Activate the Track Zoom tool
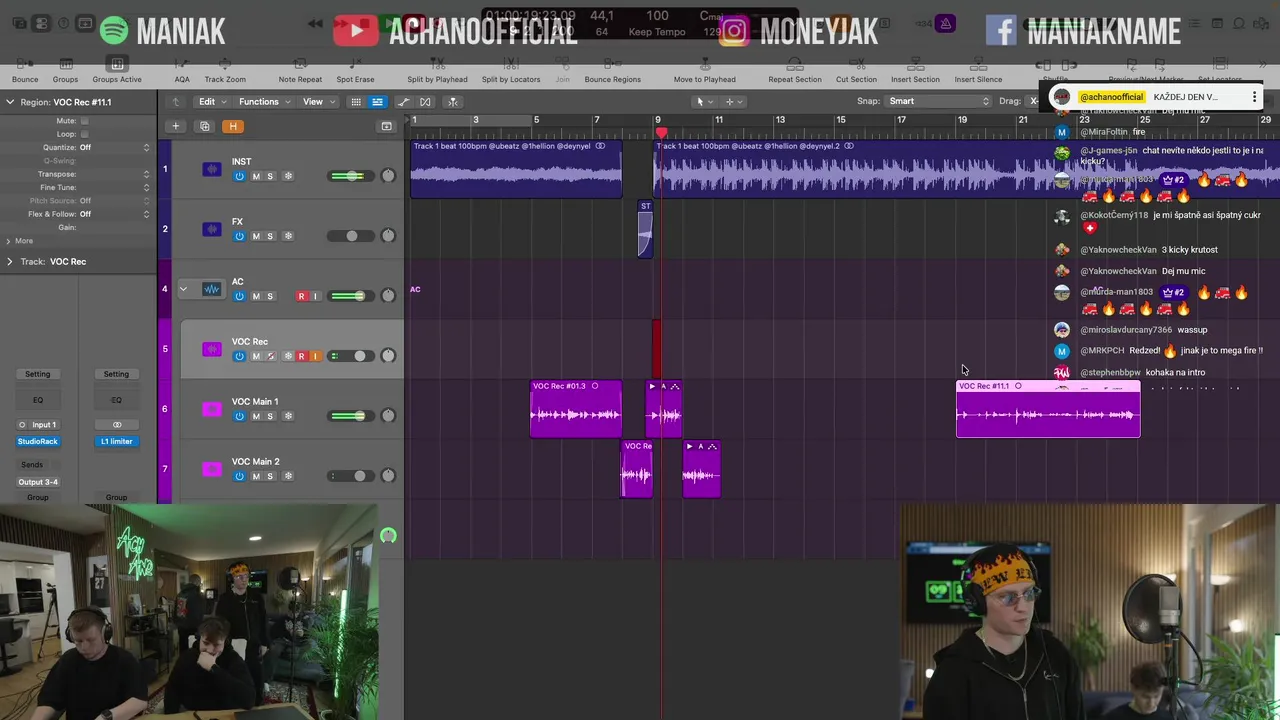Screen dimensions: 1280x720 (225, 65)
